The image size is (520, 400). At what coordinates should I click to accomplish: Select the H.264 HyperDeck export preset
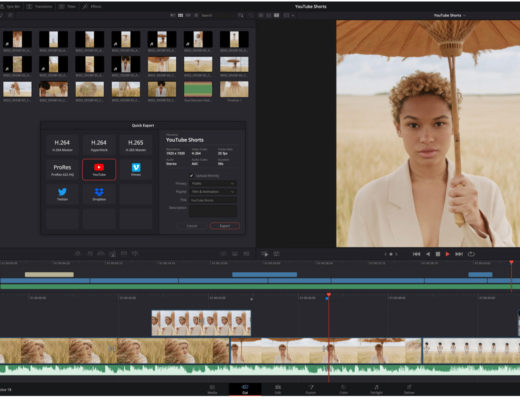tap(99, 145)
